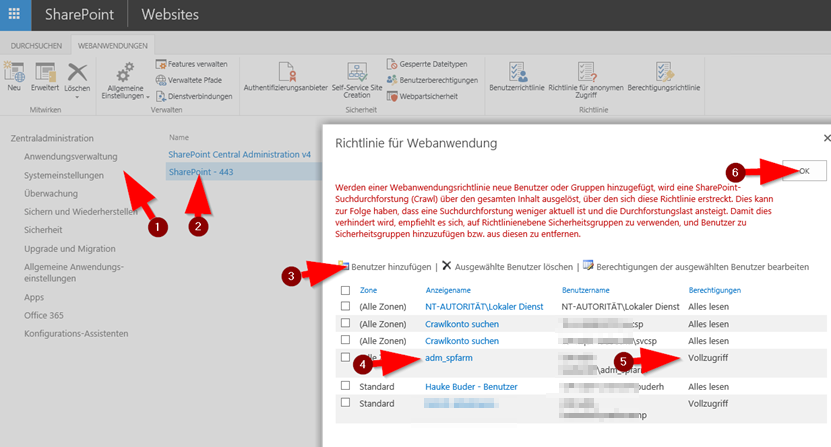Open Benutzerrichtlinie icon

(517, 72)
